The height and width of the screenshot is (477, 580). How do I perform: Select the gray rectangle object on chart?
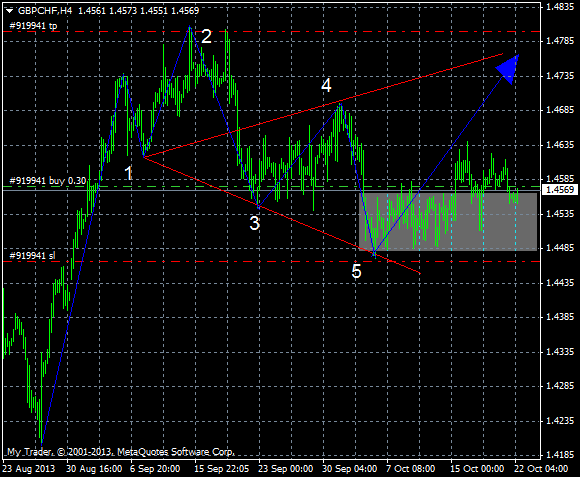(x=448, y=221)
